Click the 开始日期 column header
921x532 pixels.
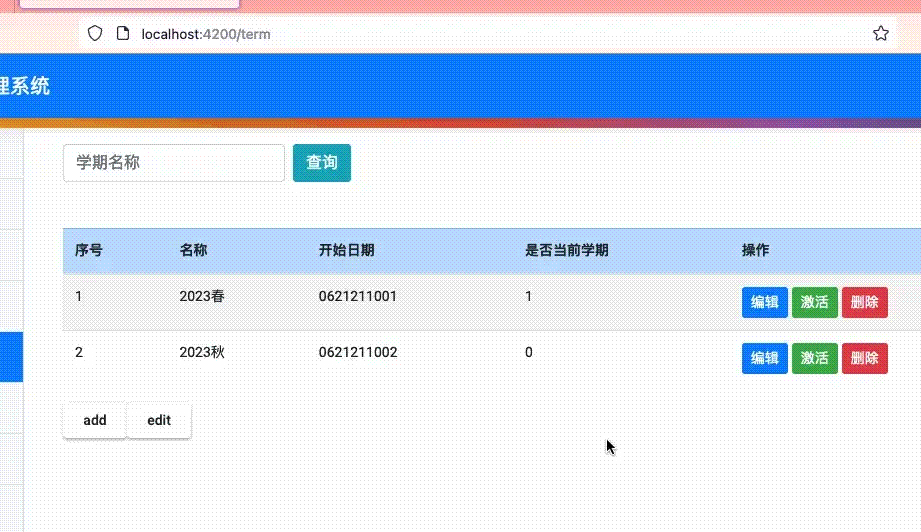click(x=347, y=250)
